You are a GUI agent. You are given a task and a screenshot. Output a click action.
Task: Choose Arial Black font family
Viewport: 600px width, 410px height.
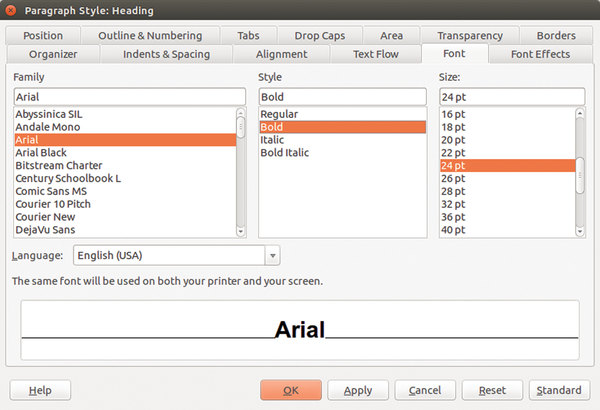[x=125, y=152]
